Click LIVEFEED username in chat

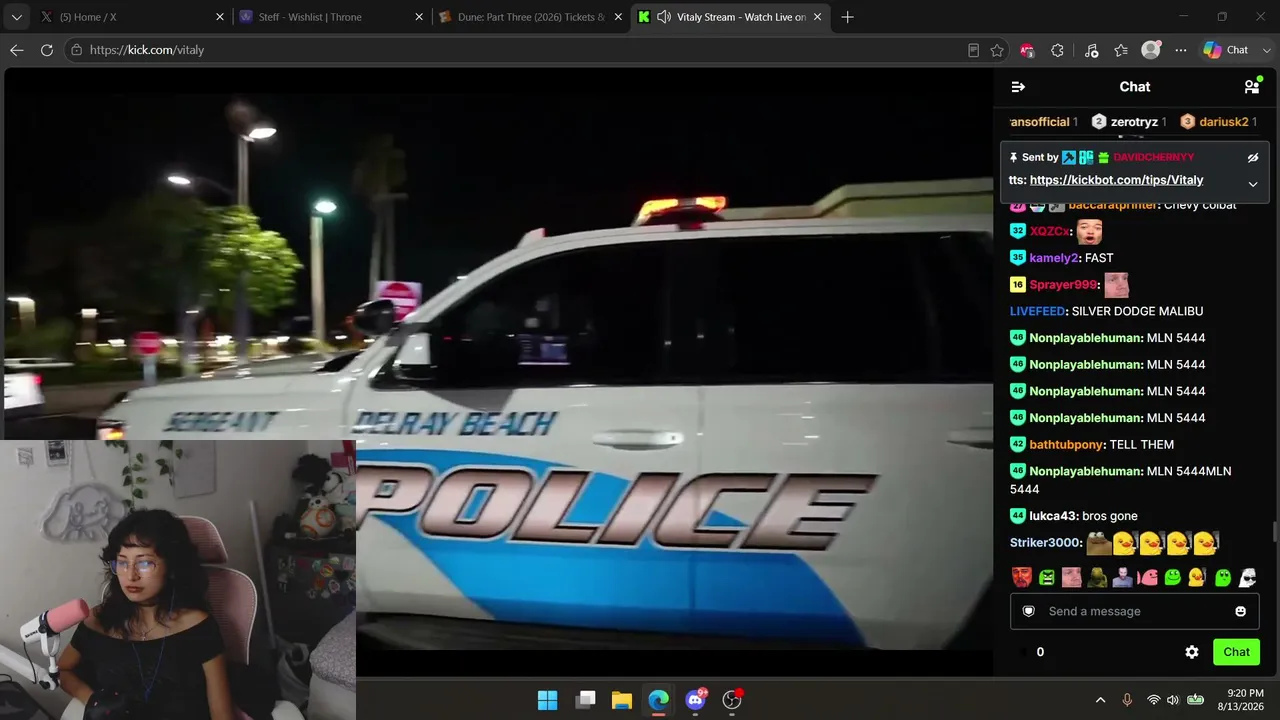pyautogui.click(x=1037, y=311)
